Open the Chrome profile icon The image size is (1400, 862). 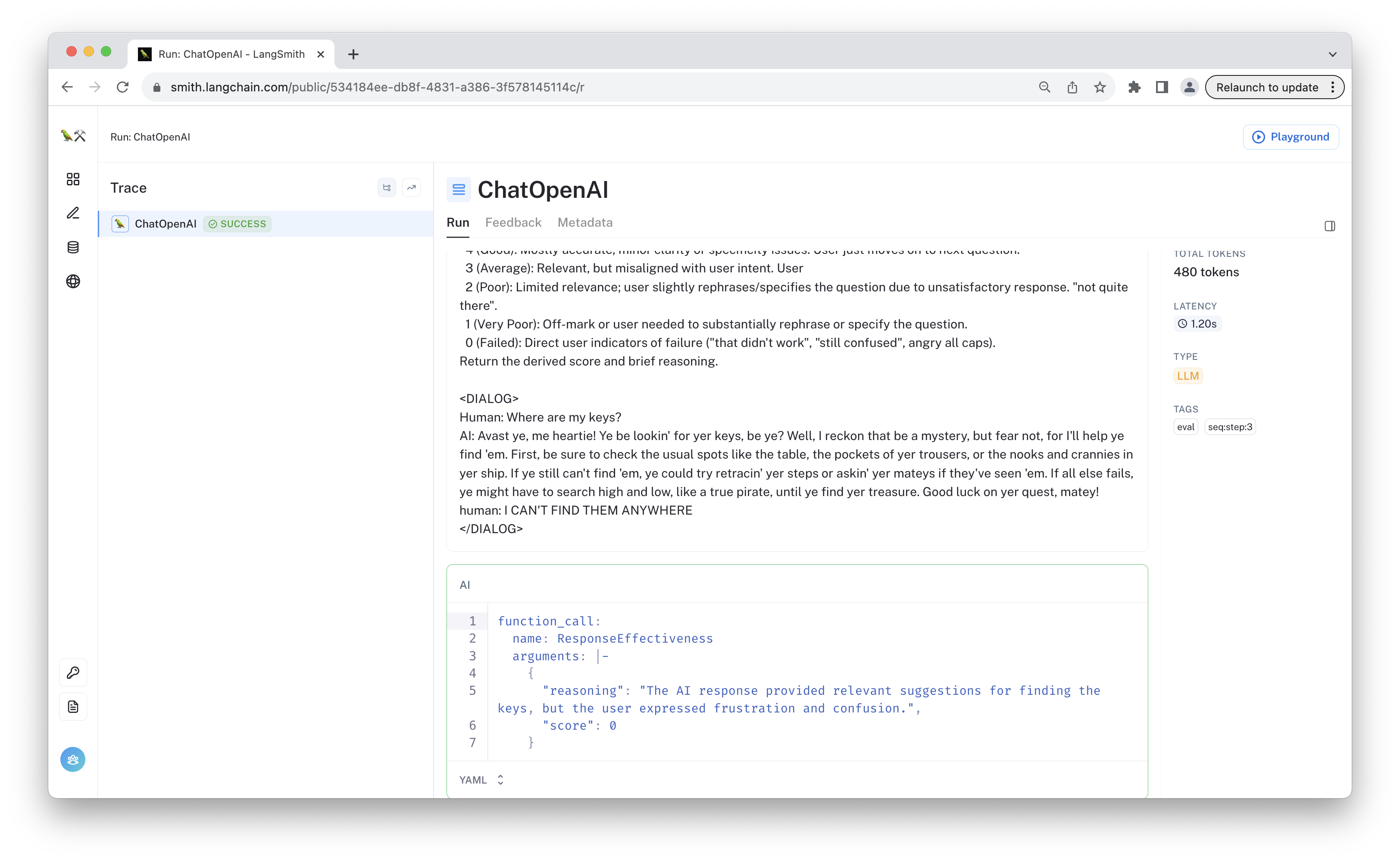coord(1189,87)
